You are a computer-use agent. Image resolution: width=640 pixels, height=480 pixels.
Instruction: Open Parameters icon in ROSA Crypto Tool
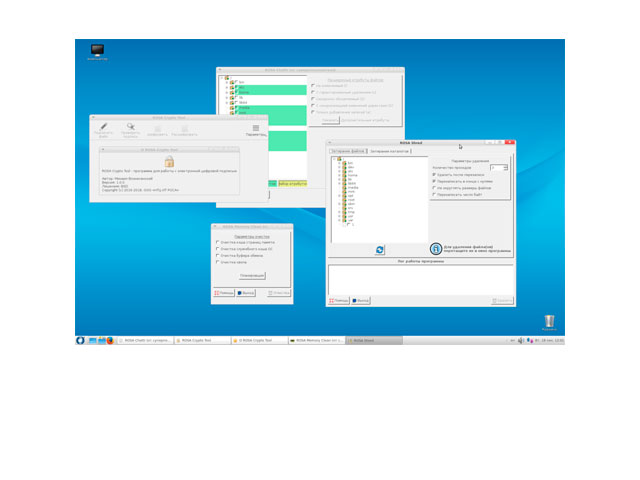click(x=256, y=129)
